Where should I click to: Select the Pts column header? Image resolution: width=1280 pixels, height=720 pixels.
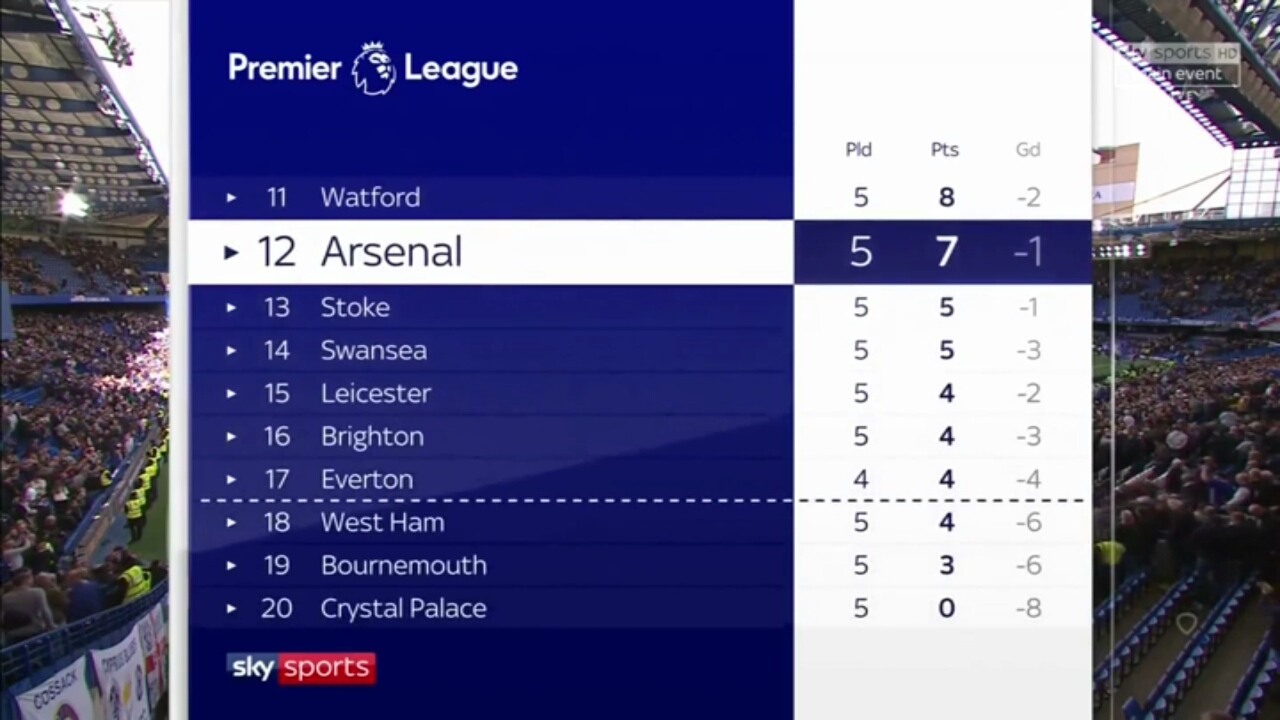[x=945, y=150]
